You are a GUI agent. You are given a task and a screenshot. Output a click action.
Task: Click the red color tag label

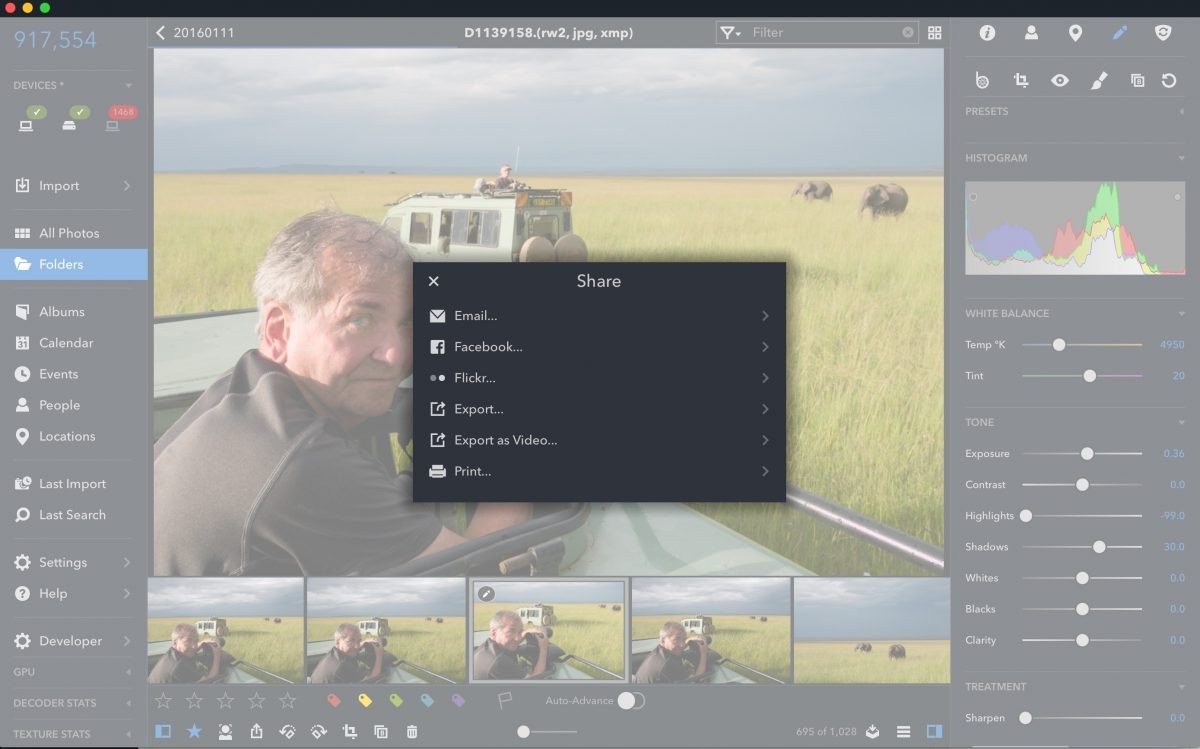(334, 701)
